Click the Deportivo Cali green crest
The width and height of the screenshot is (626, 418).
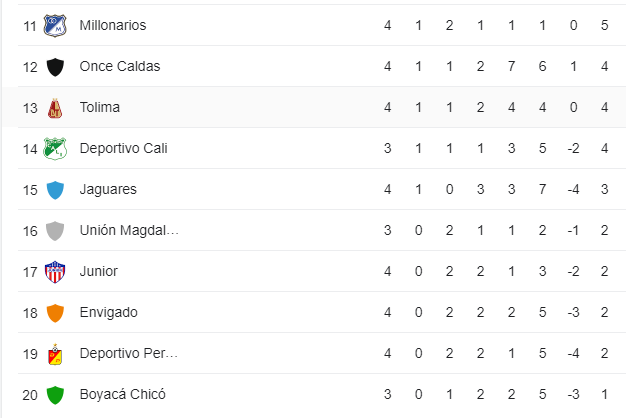pyautogui.click(x=55, y=149)
